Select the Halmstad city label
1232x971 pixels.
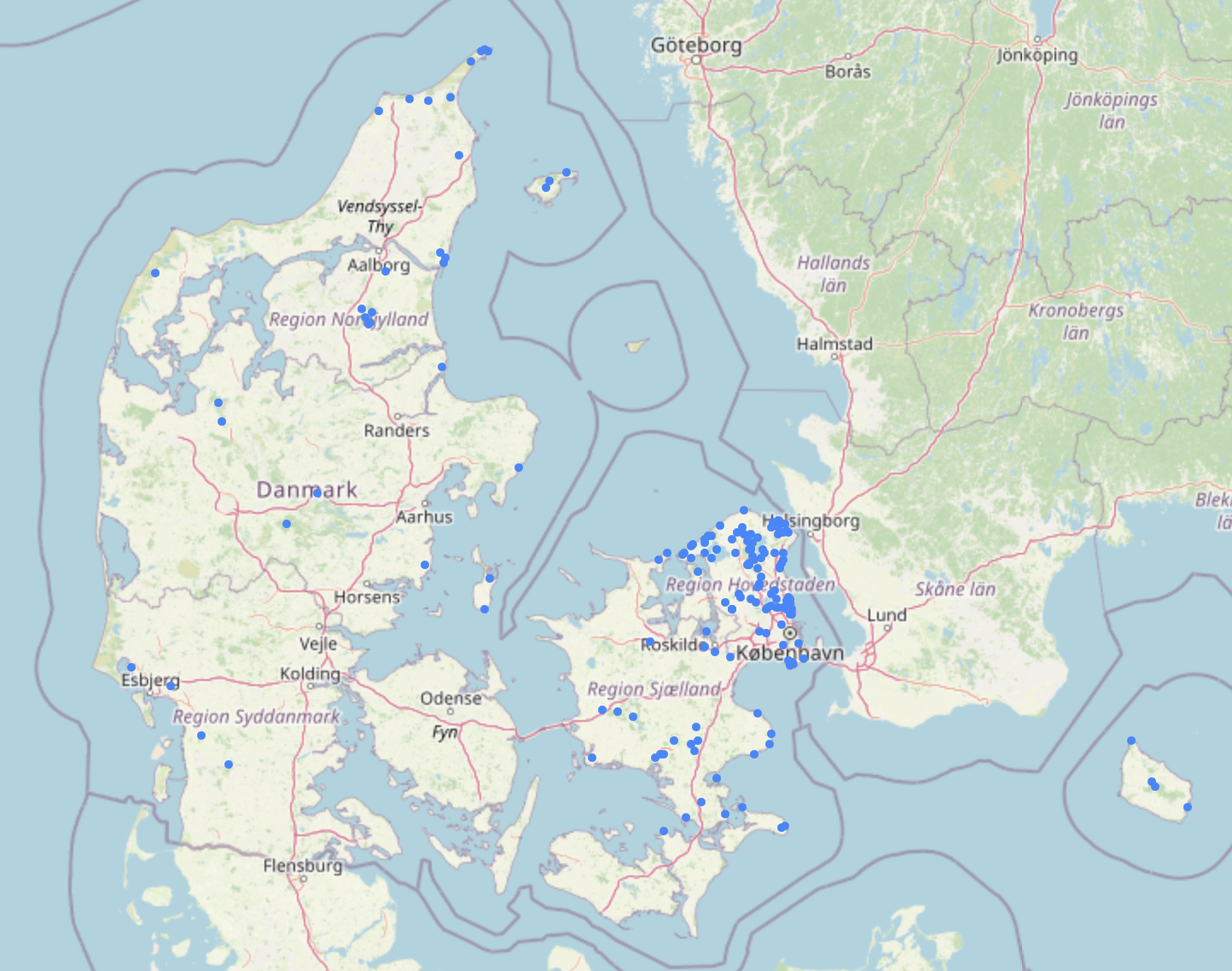point(834,344)
